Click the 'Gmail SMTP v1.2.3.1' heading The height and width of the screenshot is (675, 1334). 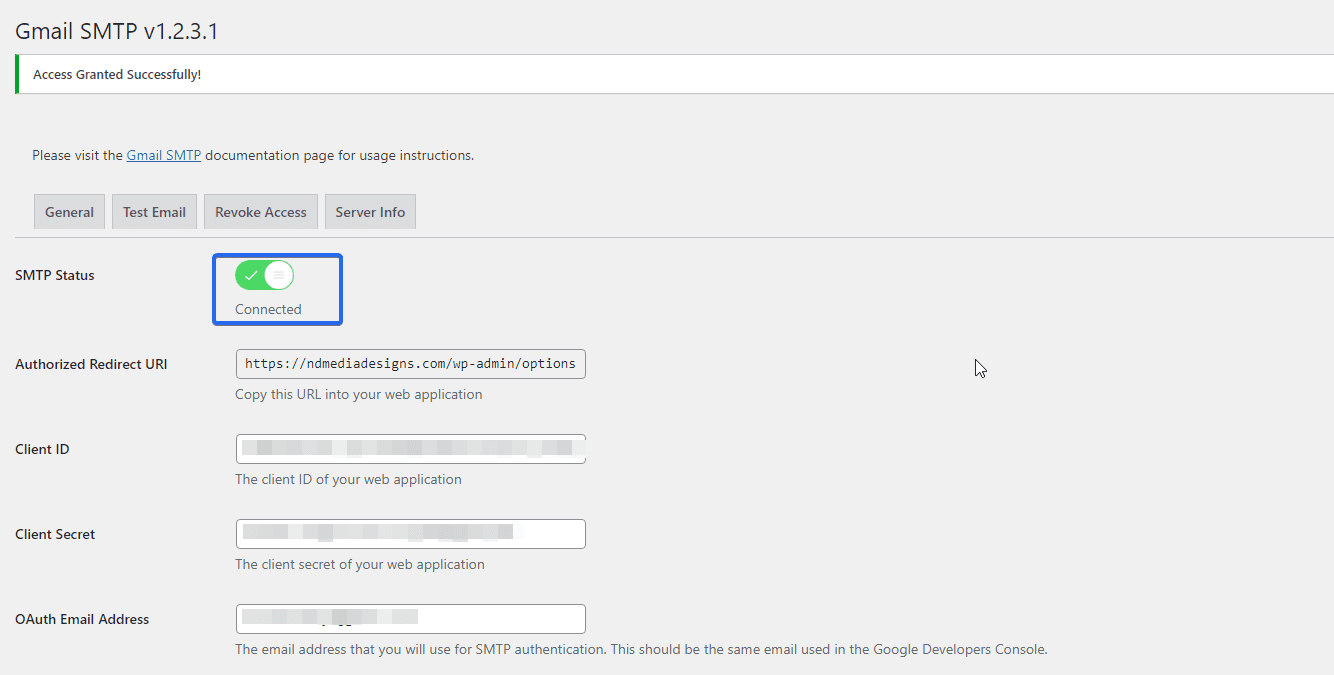pyautogui.click(x=117, y=31)
